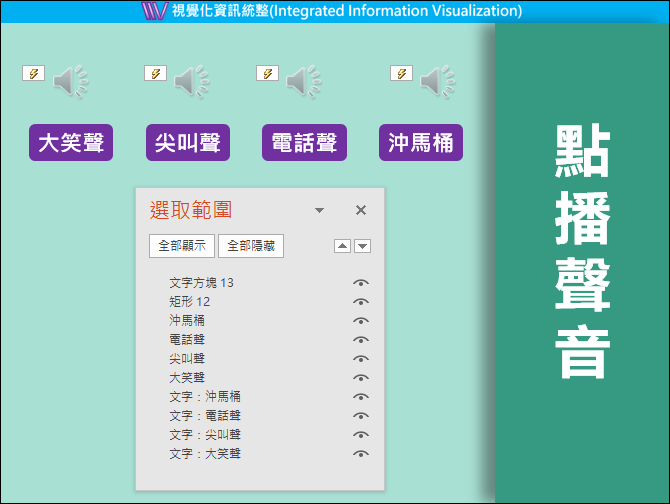Click the send backward down arrow
670x504 pixels.
click(x=362, y=246)
